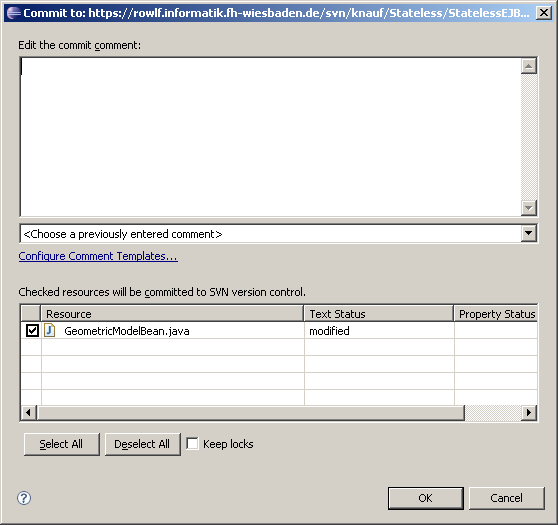Click the Deselect All button
Image resolution: width=558 pixels, height=525 pixels.
point(143,444)
